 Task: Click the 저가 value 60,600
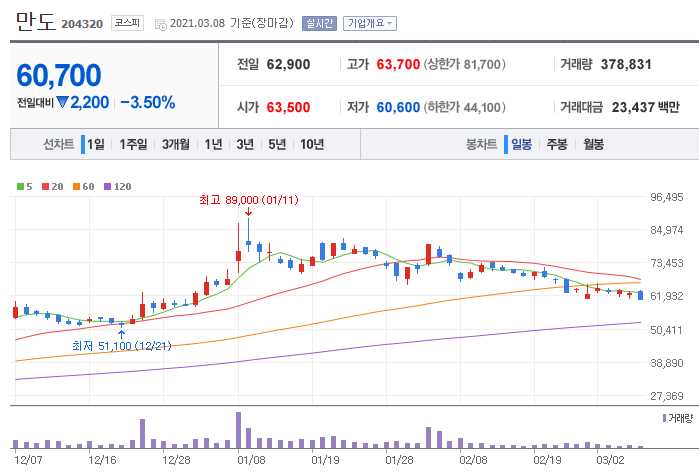click(x=398, y=107)
